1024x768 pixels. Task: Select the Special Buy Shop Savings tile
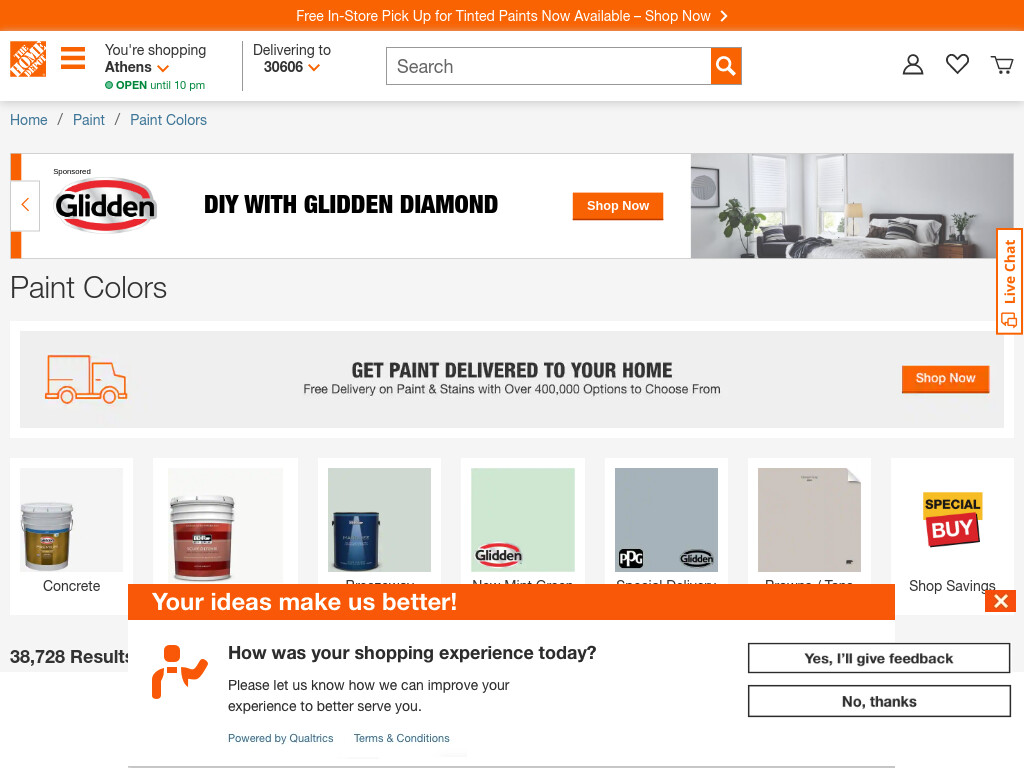(x=952, y=536)
